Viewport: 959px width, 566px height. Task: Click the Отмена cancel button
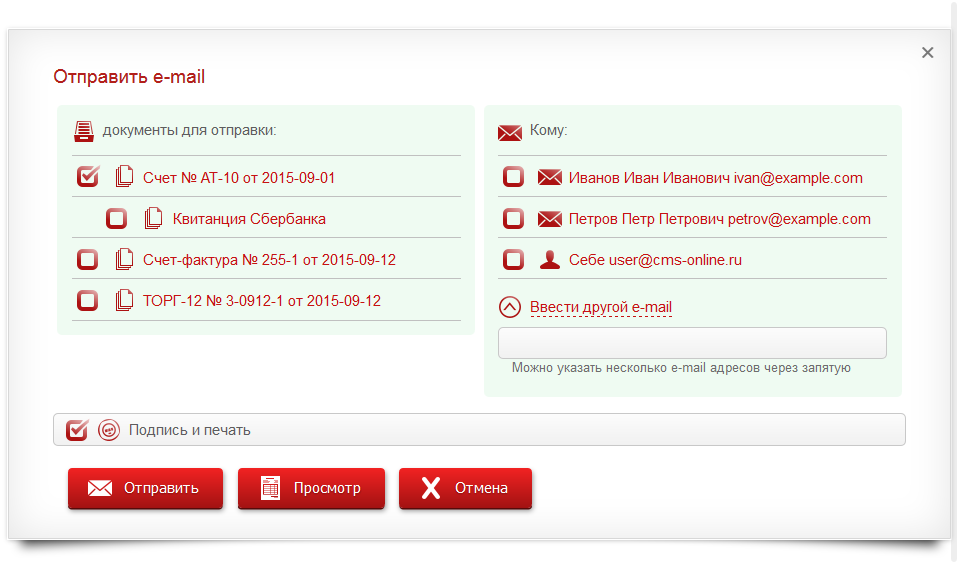click(x=465, y=488)
